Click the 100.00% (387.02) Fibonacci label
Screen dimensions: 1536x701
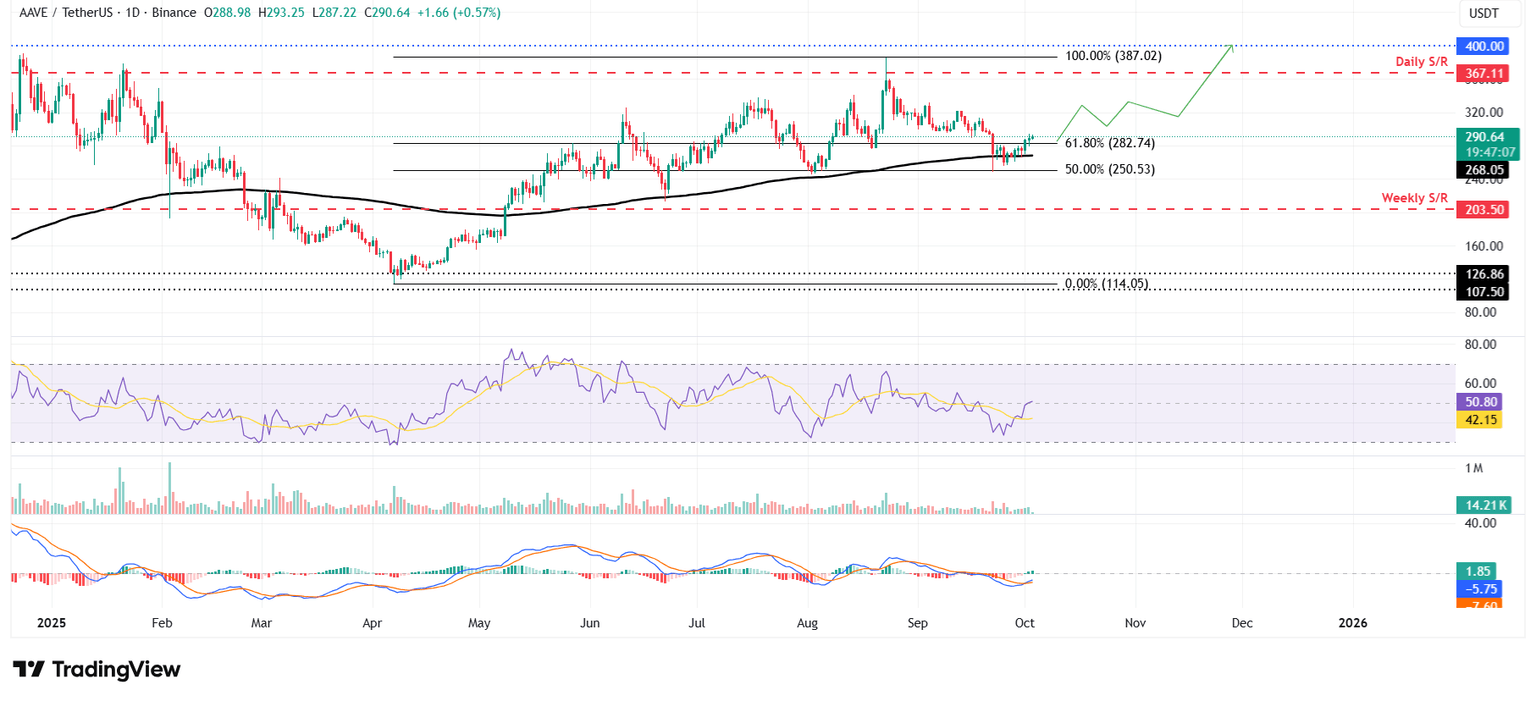[1113, 57]
